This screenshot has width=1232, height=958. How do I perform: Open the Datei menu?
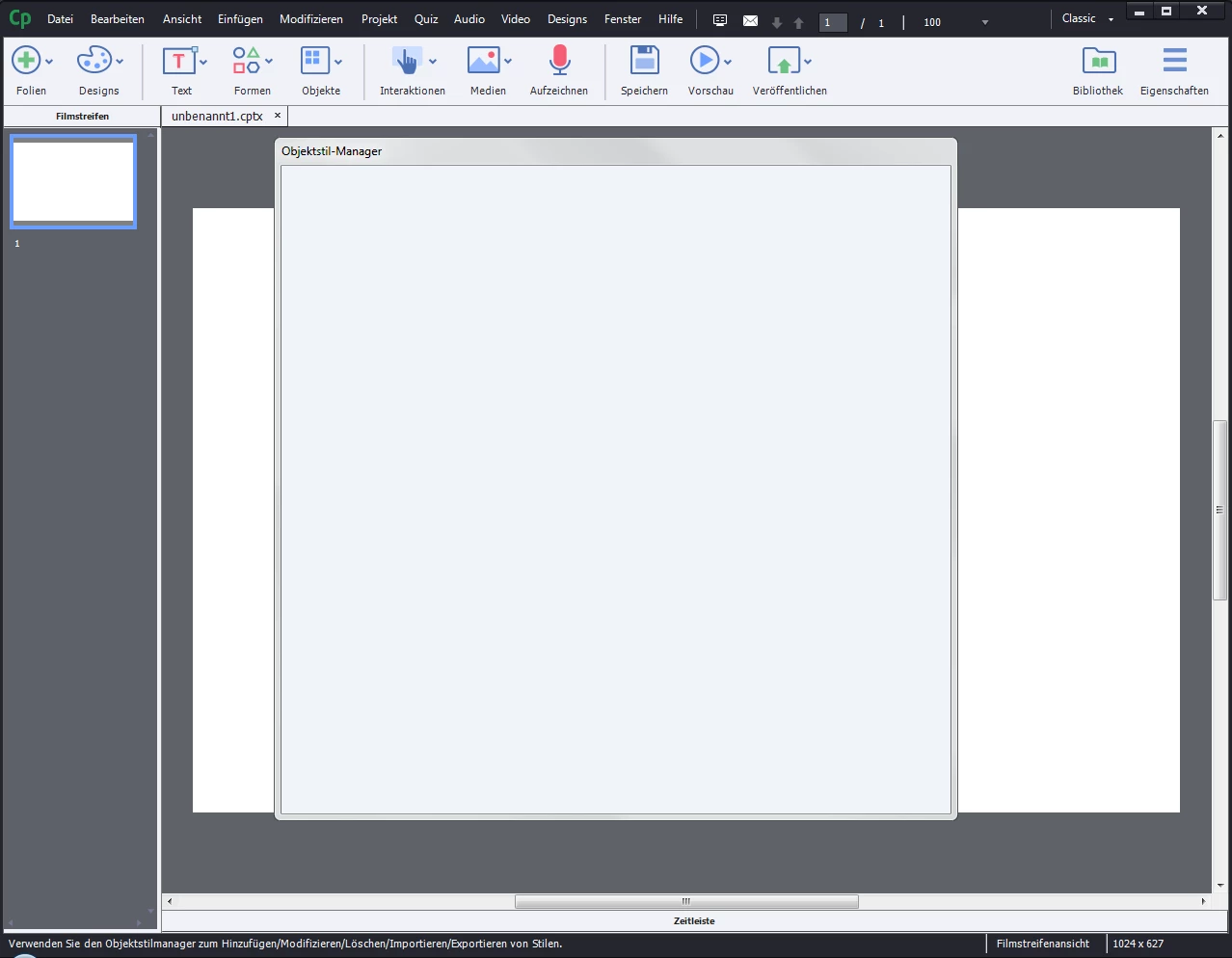[x=60, y=19]
